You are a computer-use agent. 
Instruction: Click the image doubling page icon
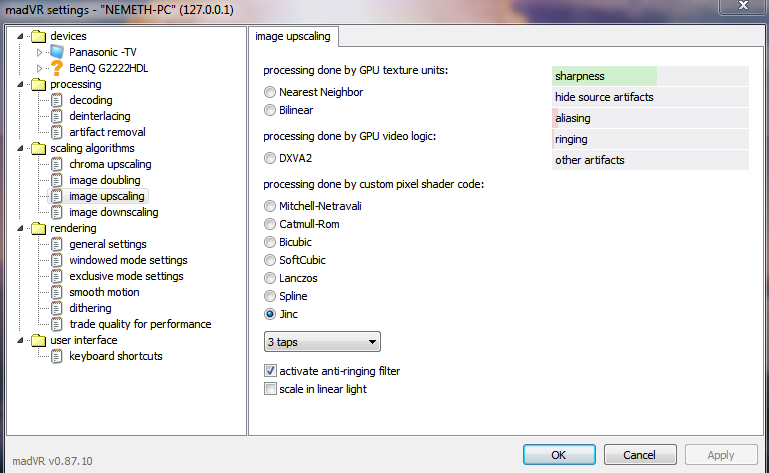pos(57,180)
